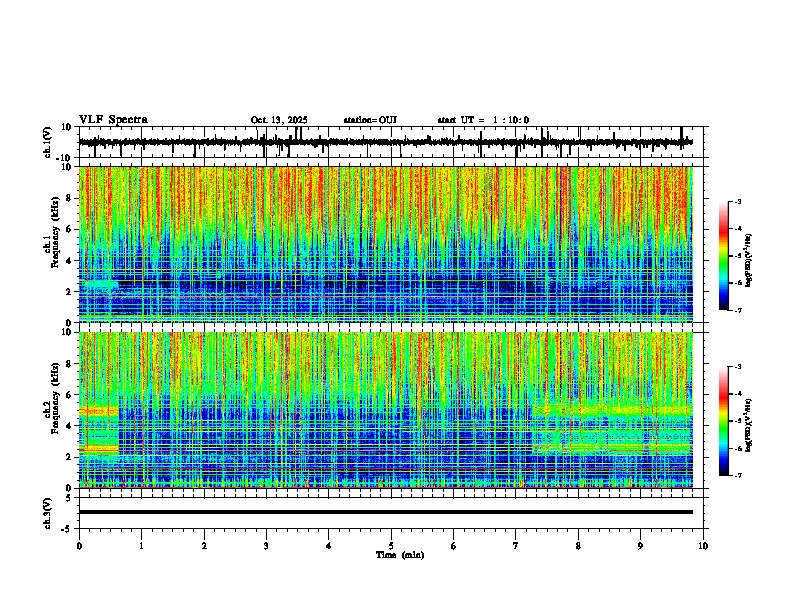Click inside the ch.2 spectrogram panel

pos(385,410)
